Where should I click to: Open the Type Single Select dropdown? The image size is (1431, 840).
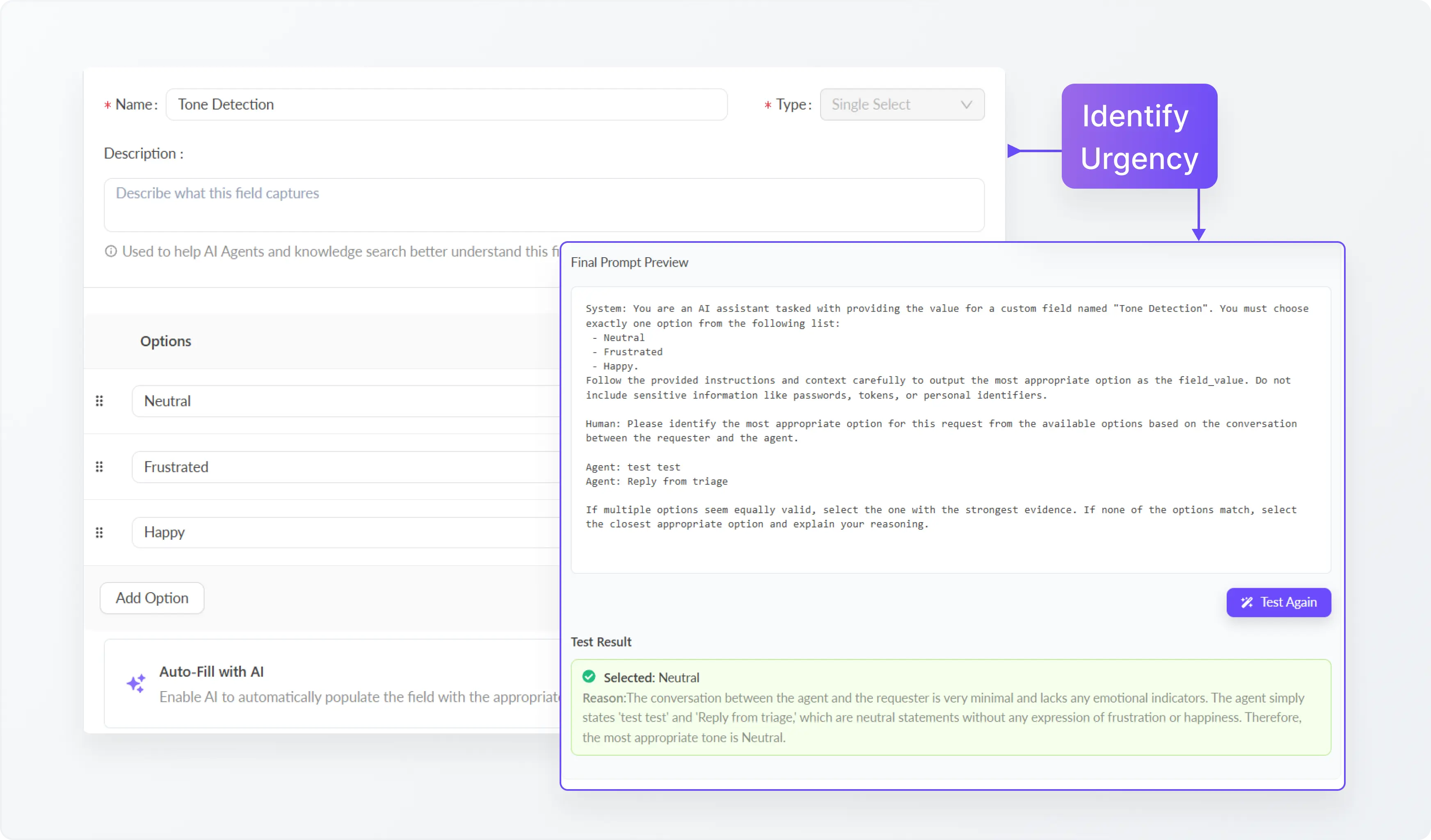tap(892, 105)
